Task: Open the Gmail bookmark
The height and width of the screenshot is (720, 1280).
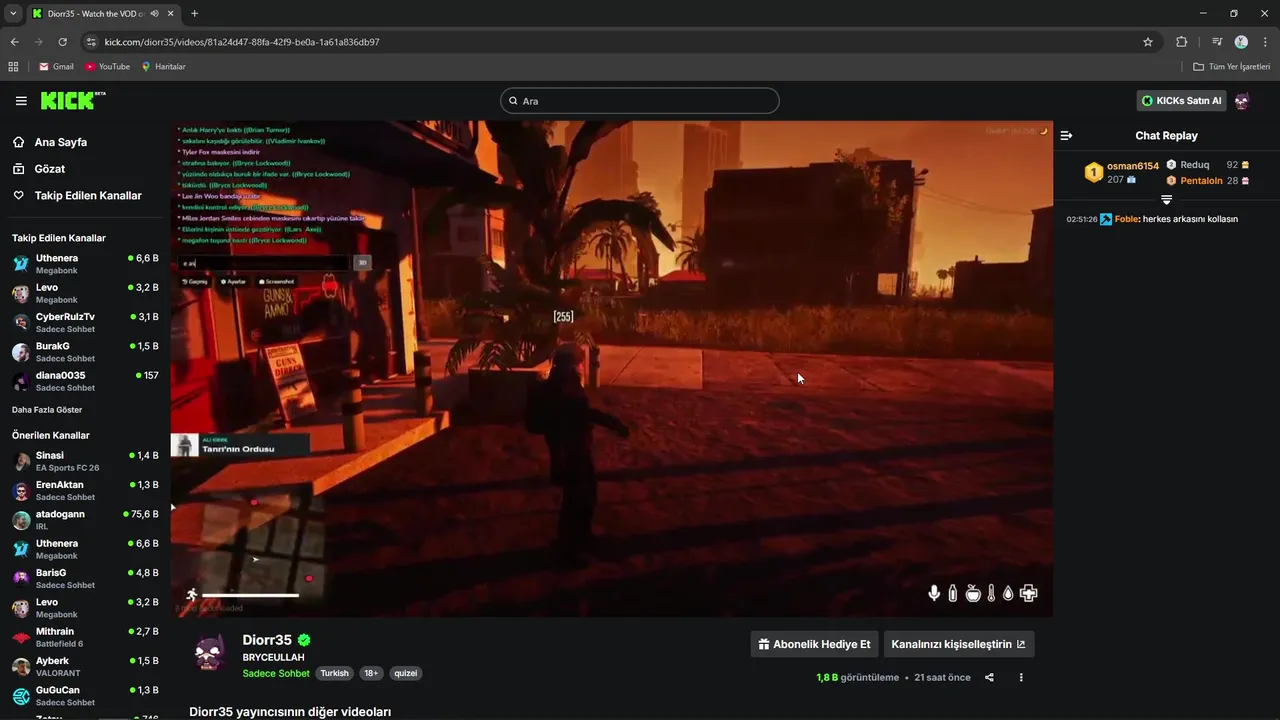Action: click(56, 67)
